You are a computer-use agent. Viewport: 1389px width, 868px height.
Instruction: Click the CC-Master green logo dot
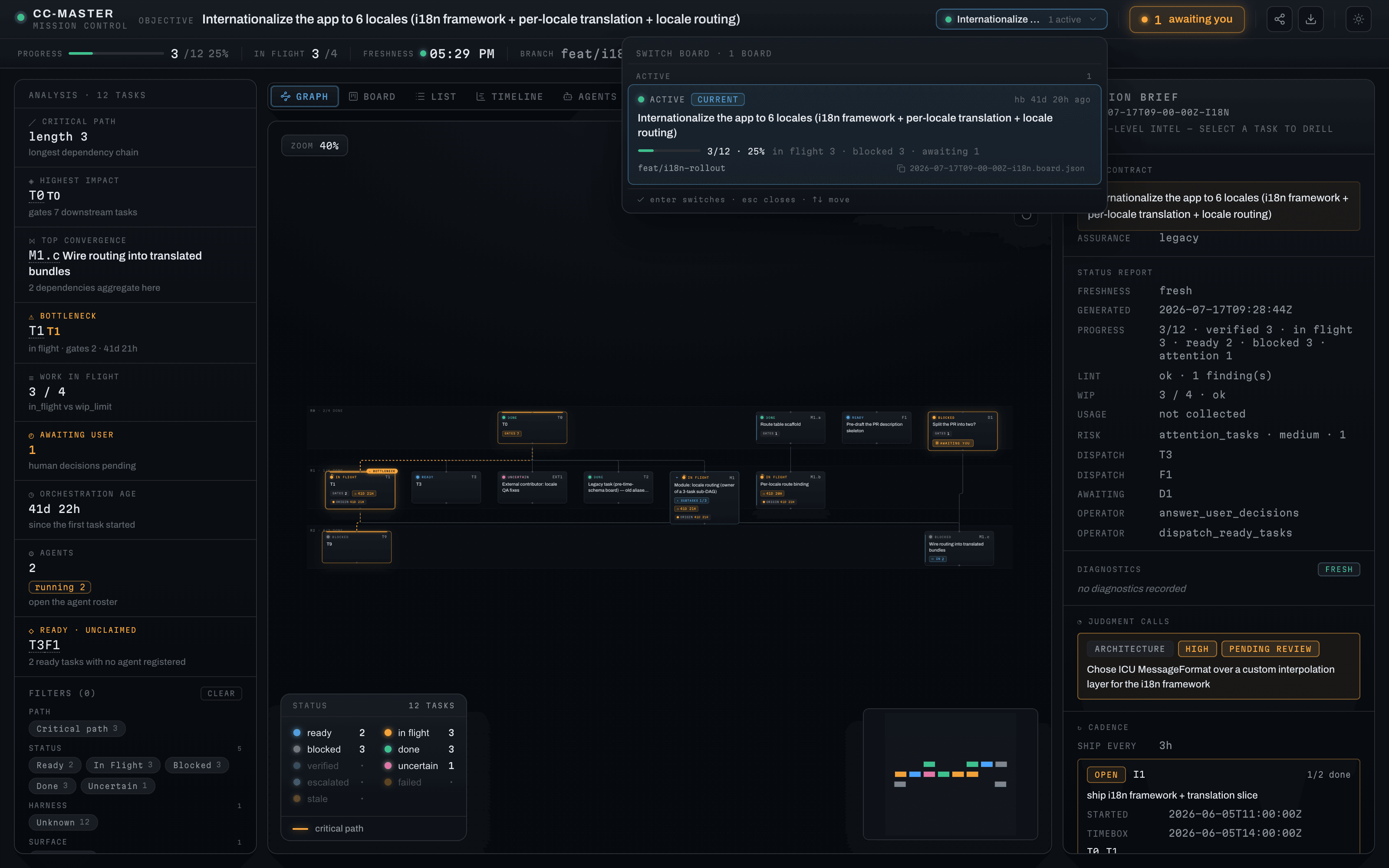click(x=21, y=18)
